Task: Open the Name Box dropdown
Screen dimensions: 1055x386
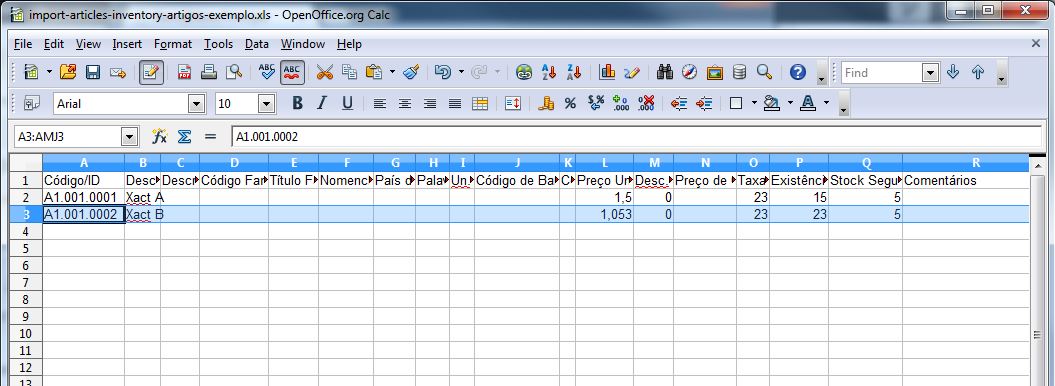Action: pyautogui.click(x=129, y=137)
